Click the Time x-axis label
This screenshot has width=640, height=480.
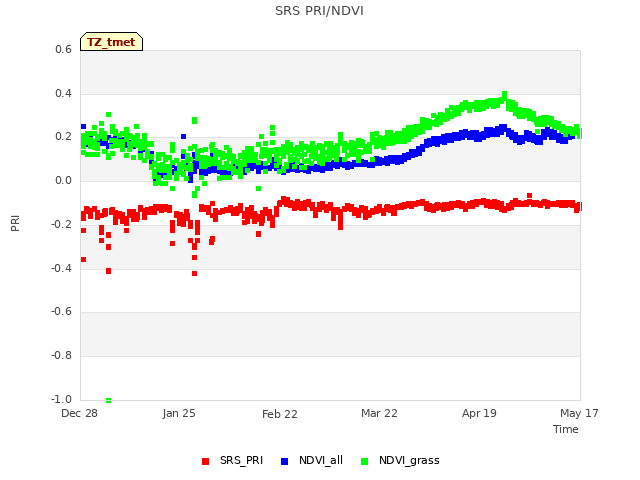pyautogui.click(x=565, y=429)
